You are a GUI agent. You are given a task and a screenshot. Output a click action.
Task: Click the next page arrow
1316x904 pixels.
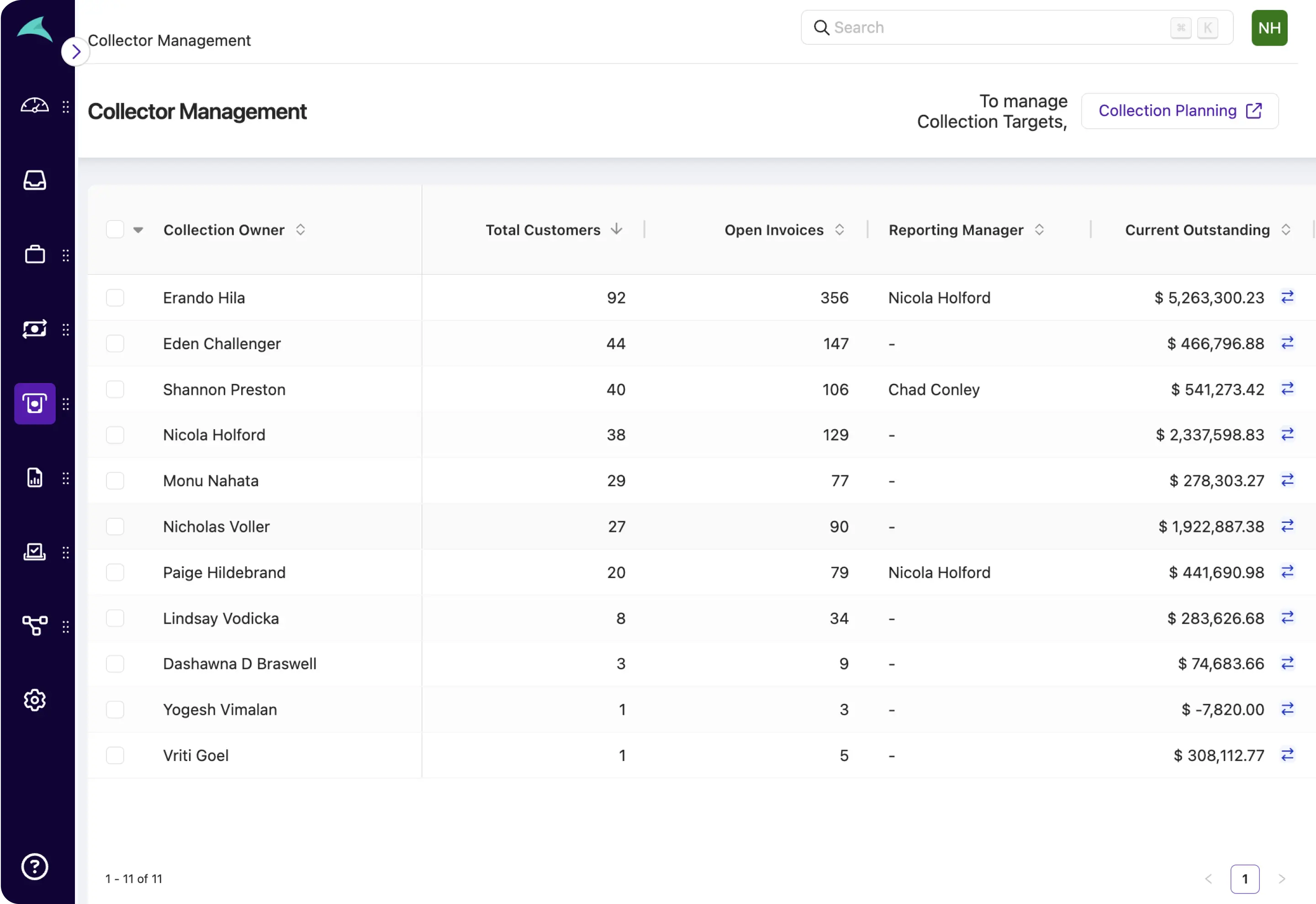tap(1281, 878)
